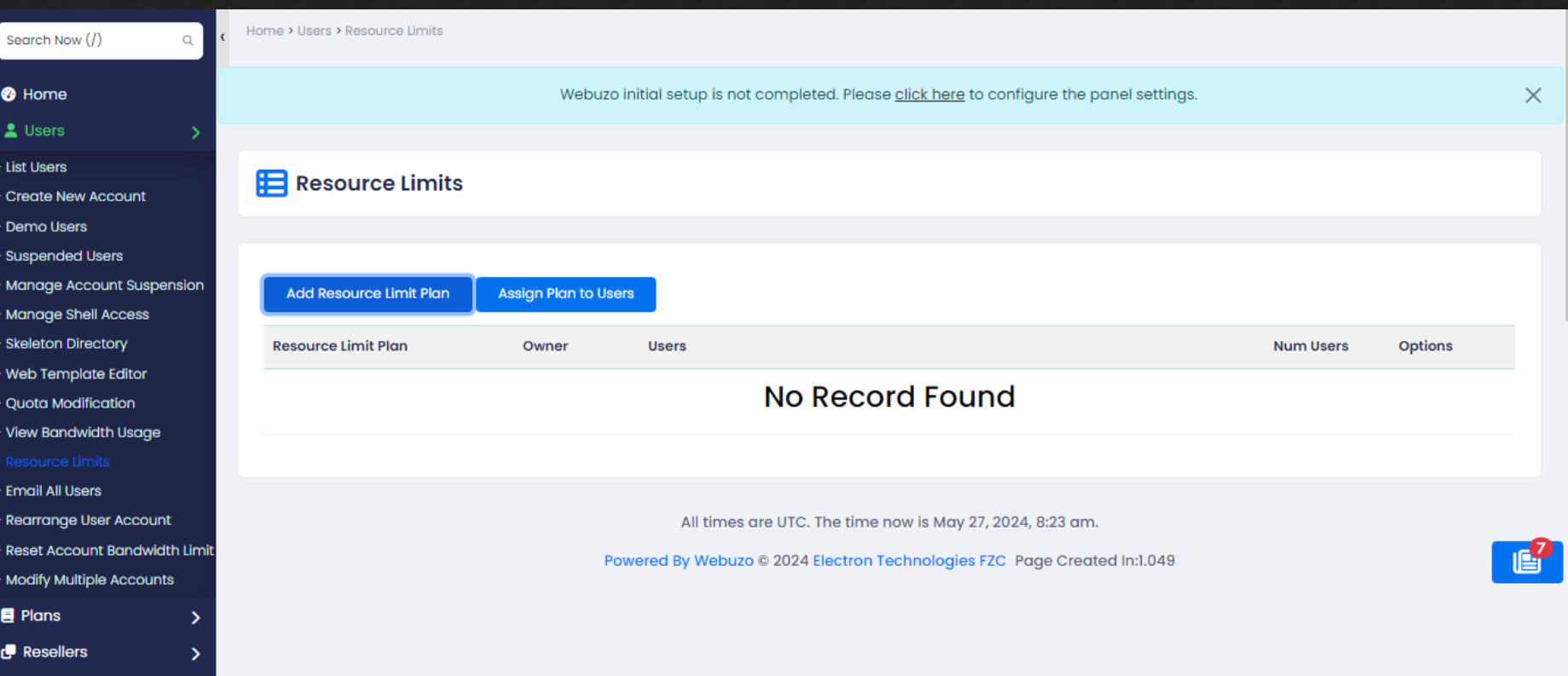Select Quota Modification in the sidebar
The image size is (1568, 676).
pos(70,403)
